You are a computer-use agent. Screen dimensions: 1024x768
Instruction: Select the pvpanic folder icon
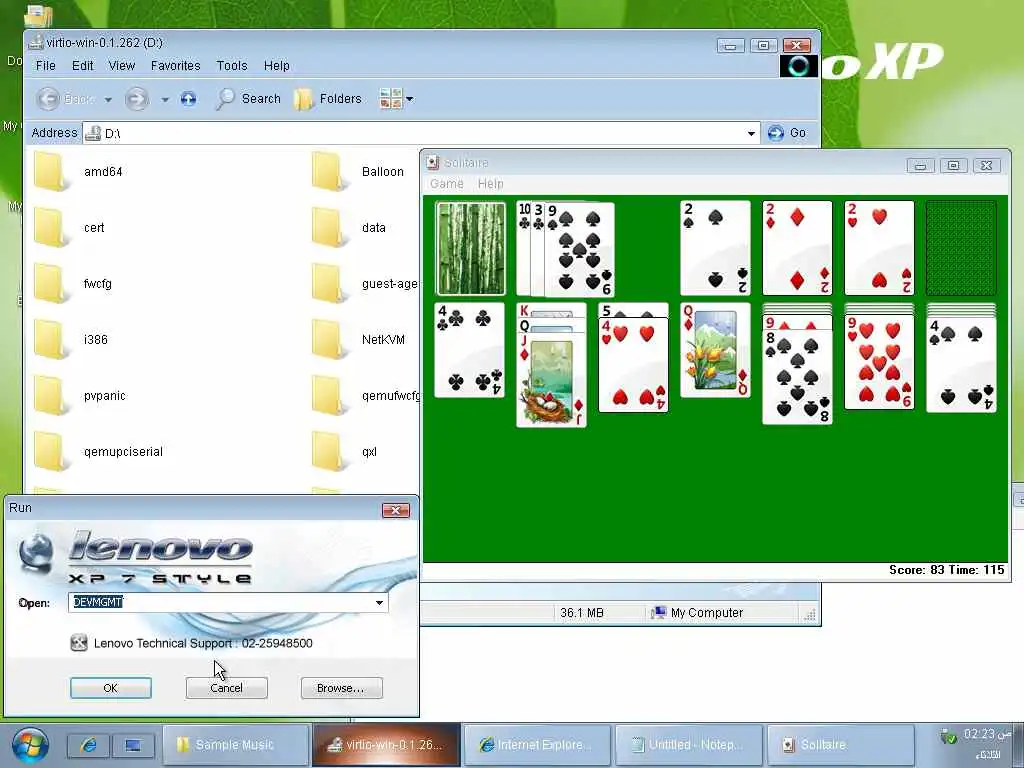click(51, 396)
